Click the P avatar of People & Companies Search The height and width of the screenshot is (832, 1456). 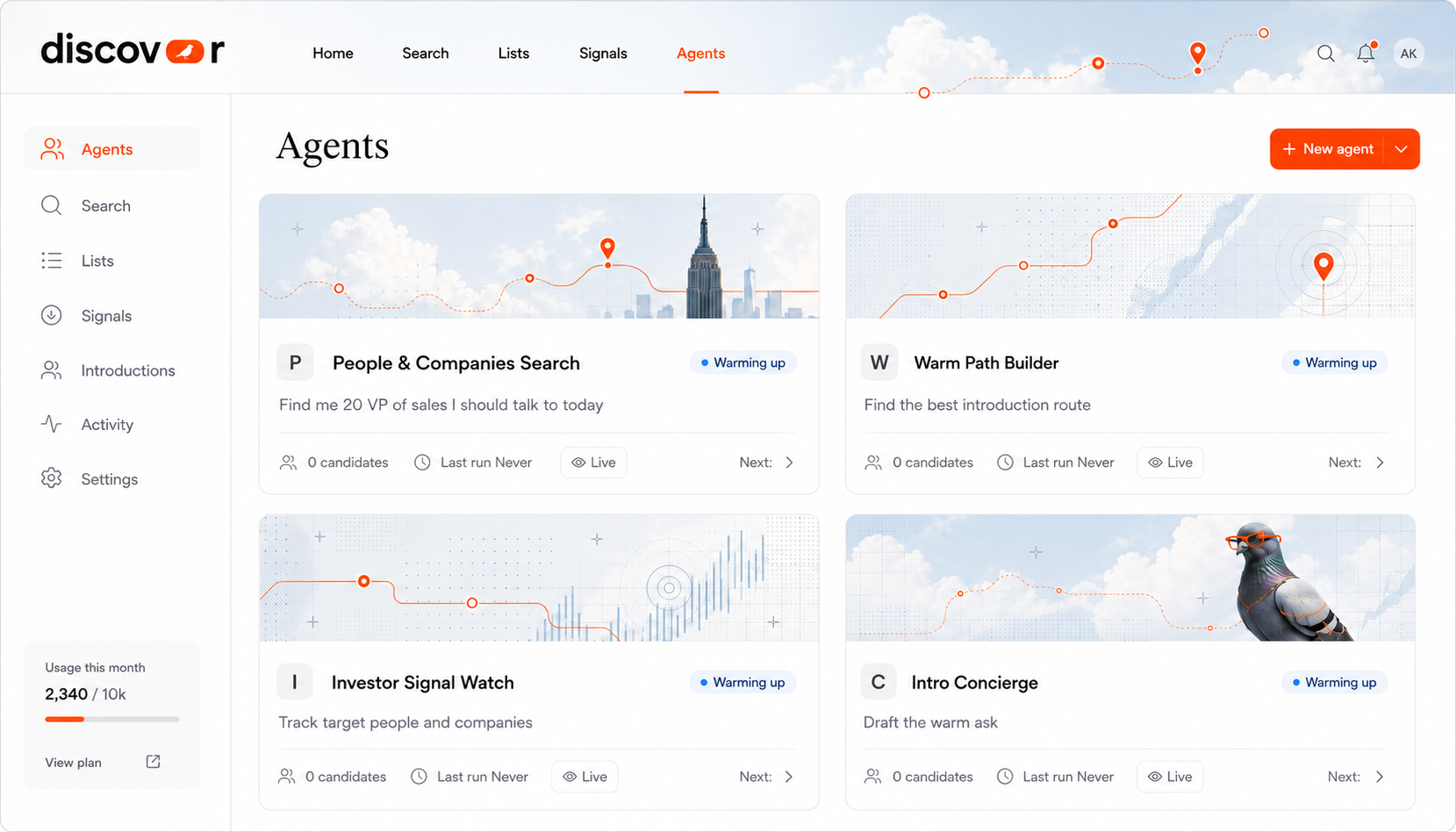[295, 362]
